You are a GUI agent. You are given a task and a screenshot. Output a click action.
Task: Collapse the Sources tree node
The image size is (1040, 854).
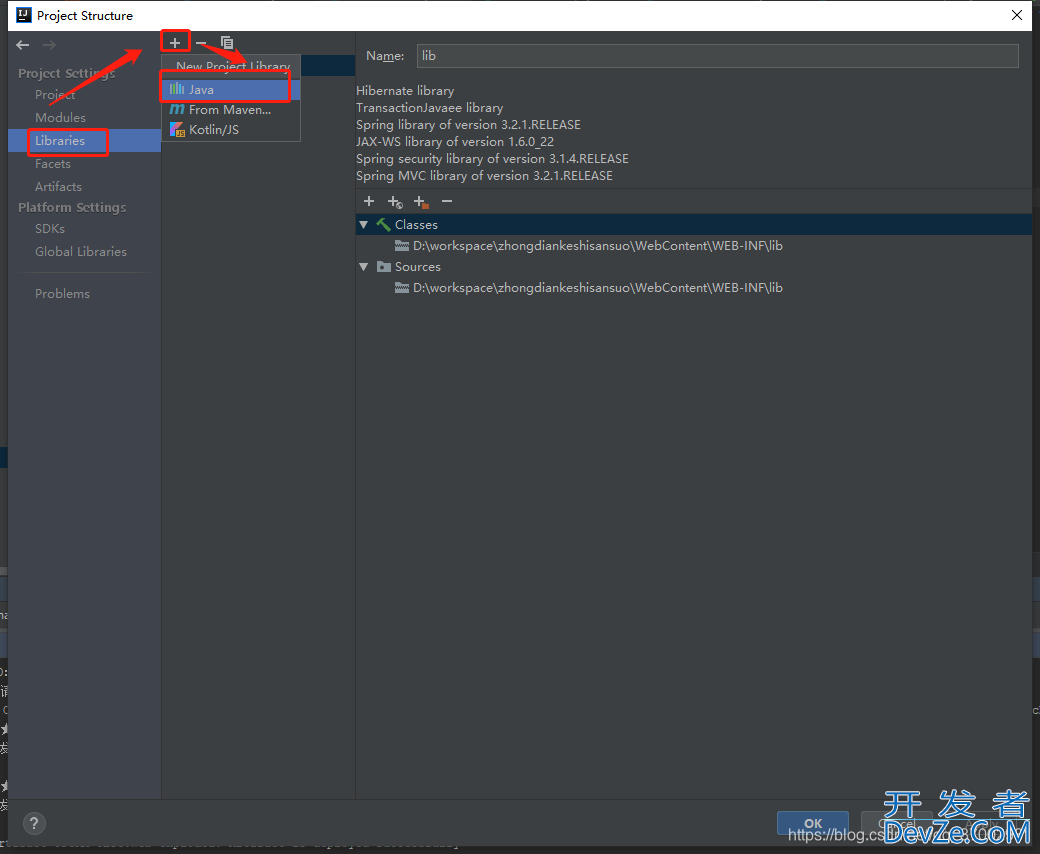point(363,267)
